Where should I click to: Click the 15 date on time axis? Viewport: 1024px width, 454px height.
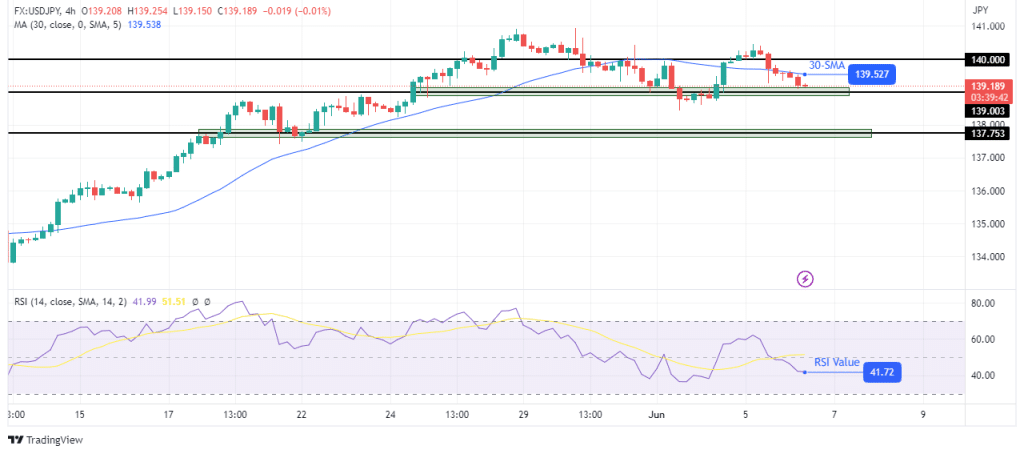pyautogui.click(x=80, y=414)
